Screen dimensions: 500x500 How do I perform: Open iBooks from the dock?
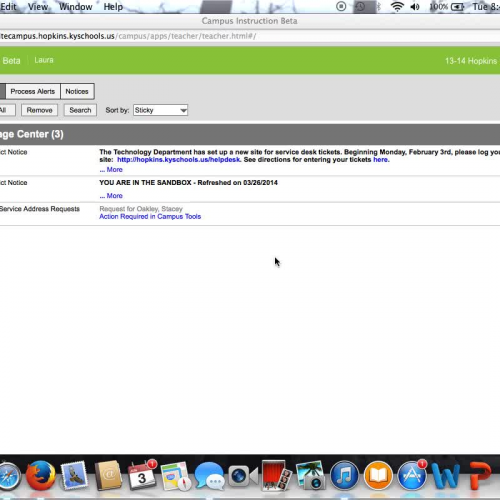[378, 476]
